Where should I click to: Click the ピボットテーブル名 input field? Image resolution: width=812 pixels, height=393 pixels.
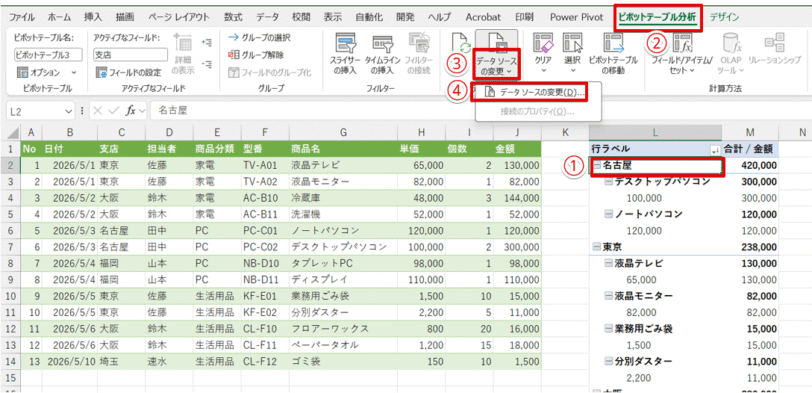click(x=48, y=55)
